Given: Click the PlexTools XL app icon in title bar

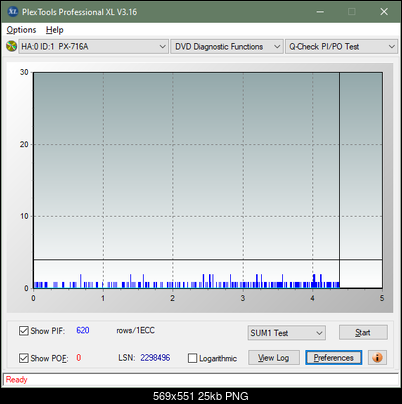Looking at the screenshot, I should click(x=13, y=12).
